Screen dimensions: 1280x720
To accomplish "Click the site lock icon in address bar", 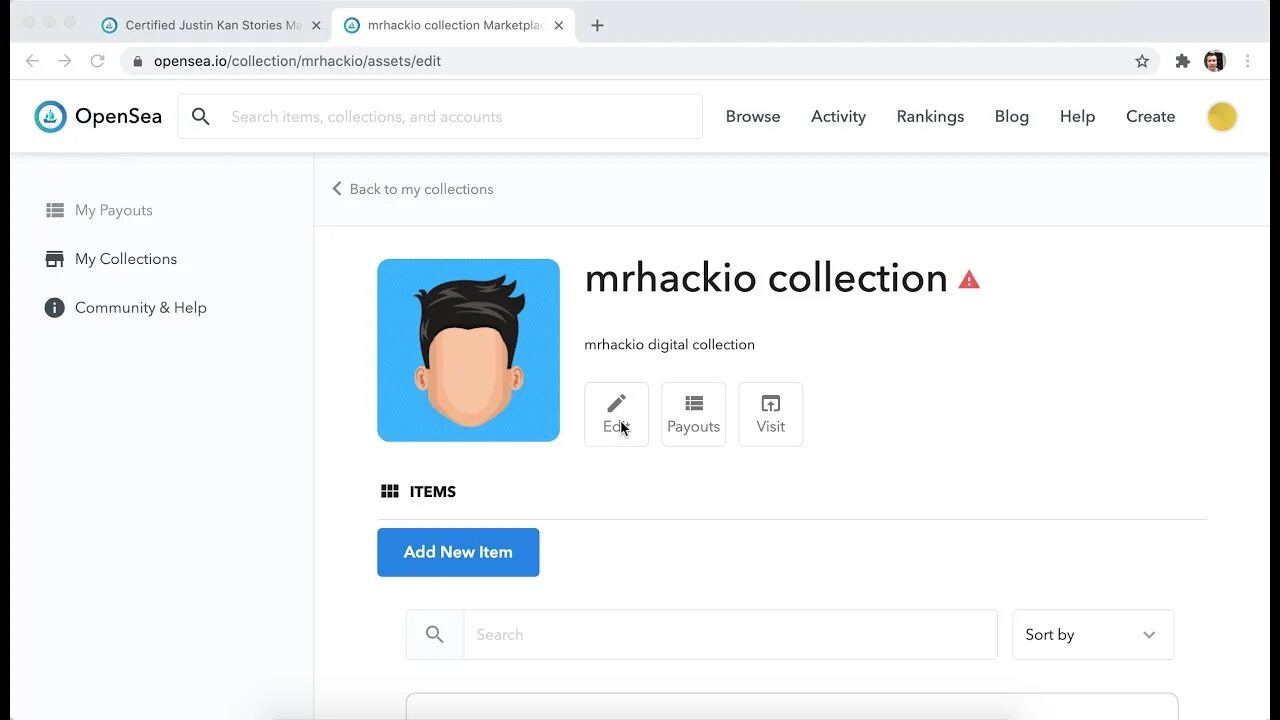I will click(x=138, y=61).
